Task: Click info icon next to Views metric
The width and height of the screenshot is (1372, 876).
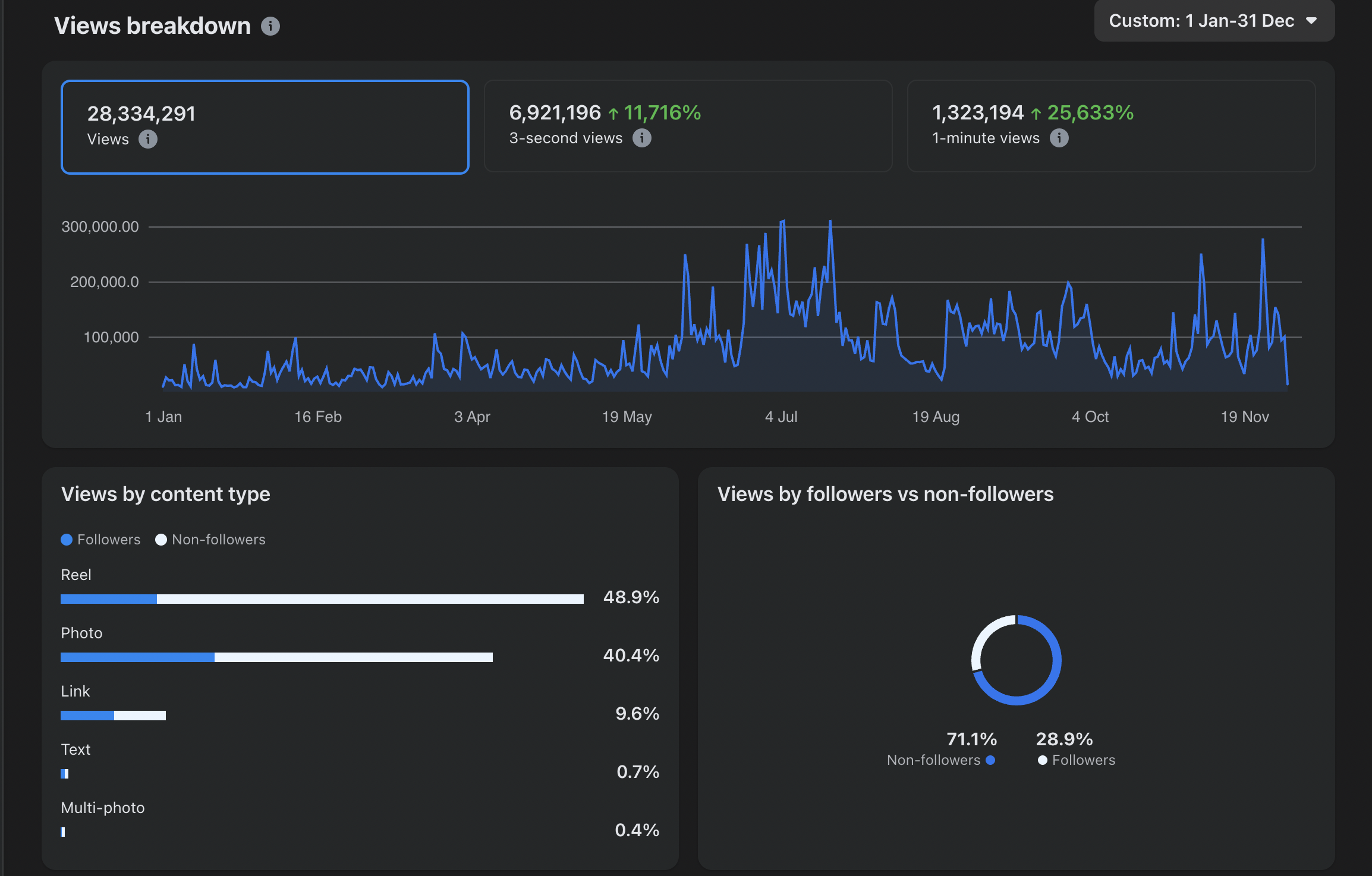Action: click(x=148, y=139)
